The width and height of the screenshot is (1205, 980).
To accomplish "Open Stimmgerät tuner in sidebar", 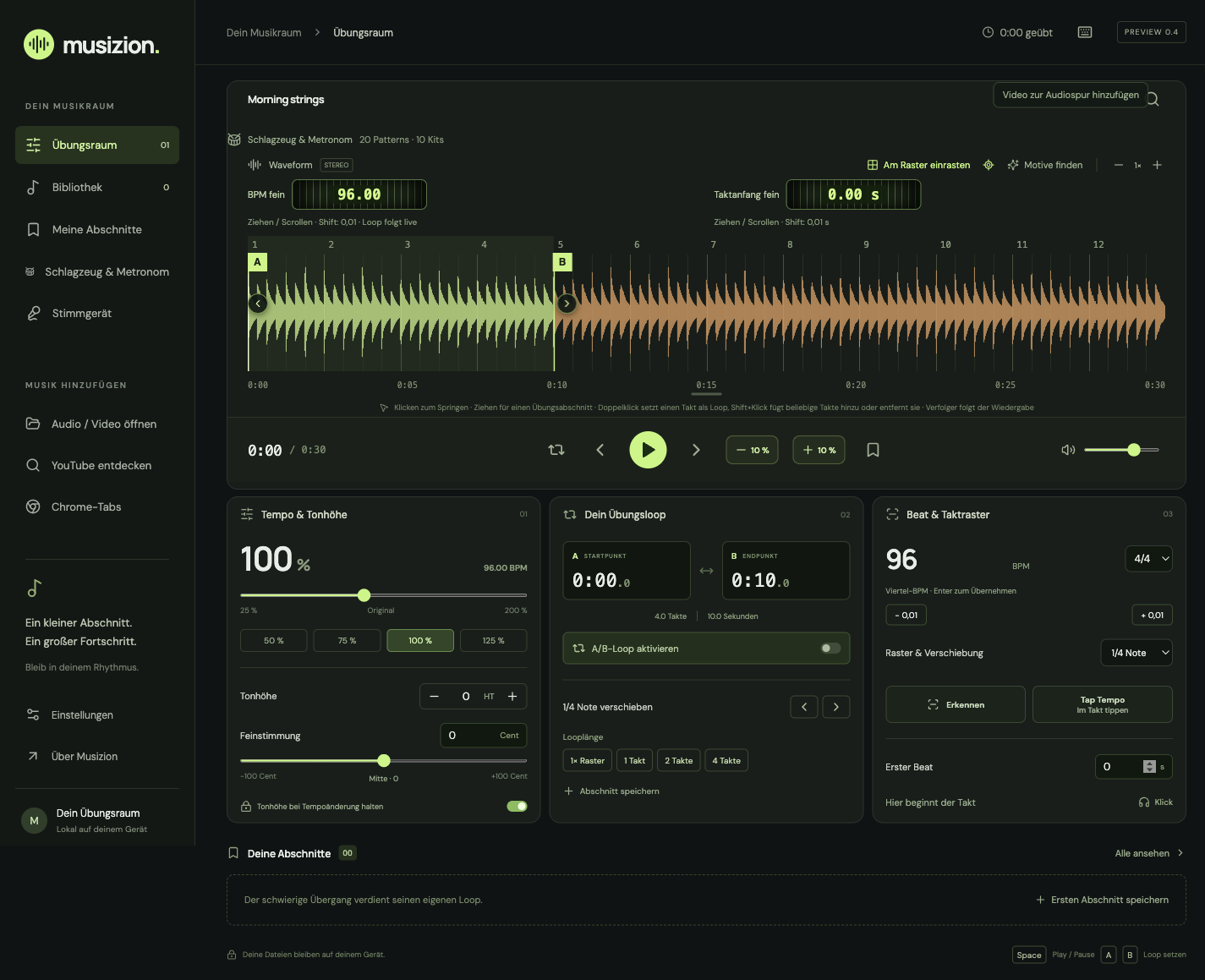I will (x=97, y=313).
